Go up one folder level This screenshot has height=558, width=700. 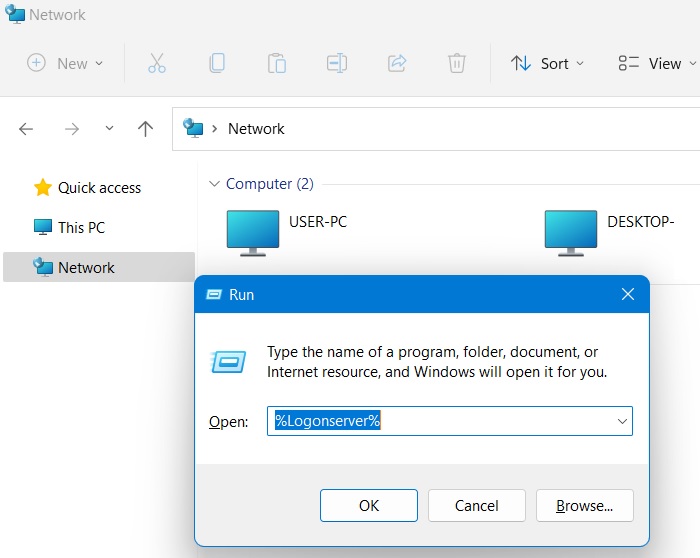pos(146,129)
